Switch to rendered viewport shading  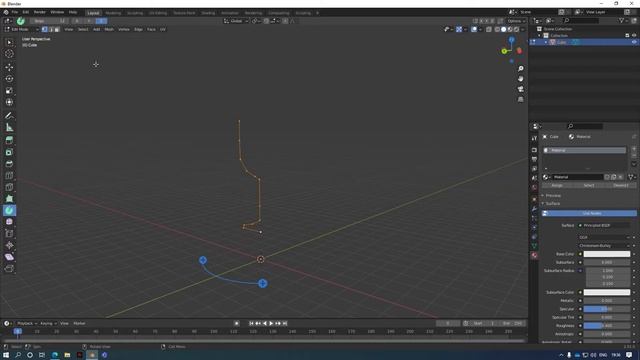click(516, 29)
